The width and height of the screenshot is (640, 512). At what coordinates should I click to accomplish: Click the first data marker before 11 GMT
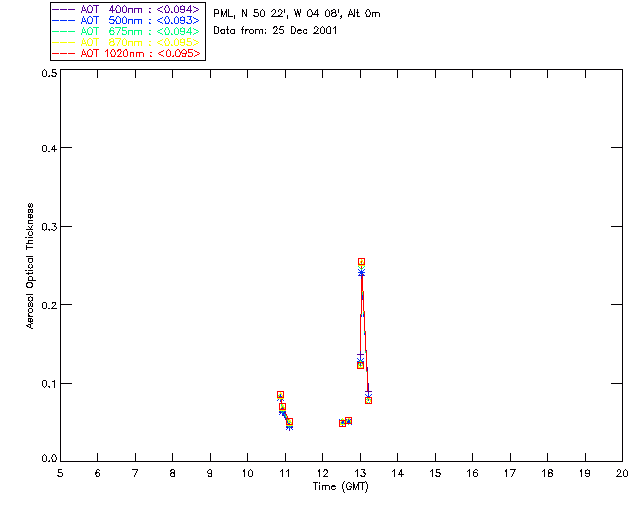(280, 395)
